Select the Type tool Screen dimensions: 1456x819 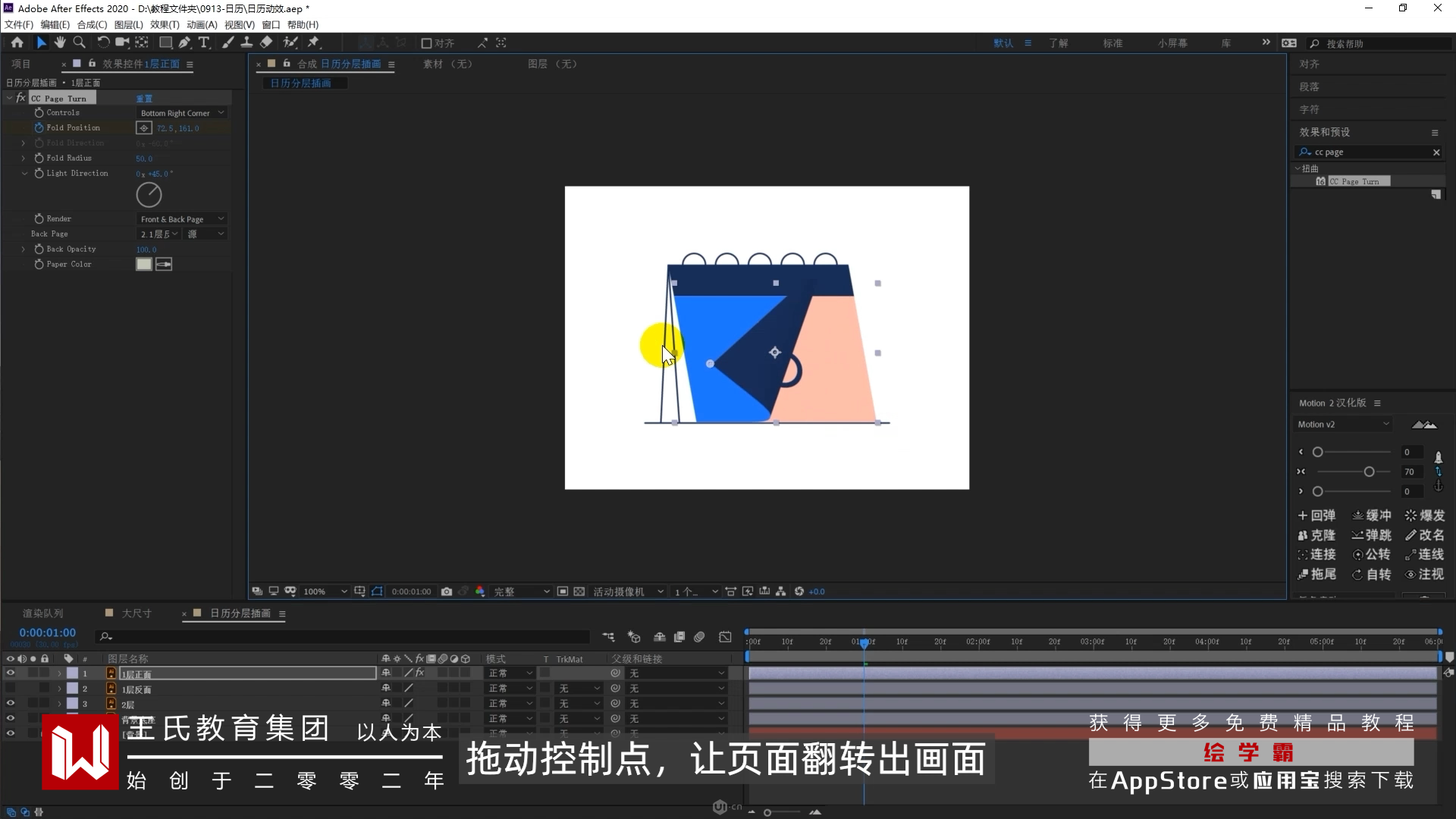coord(203,42)
